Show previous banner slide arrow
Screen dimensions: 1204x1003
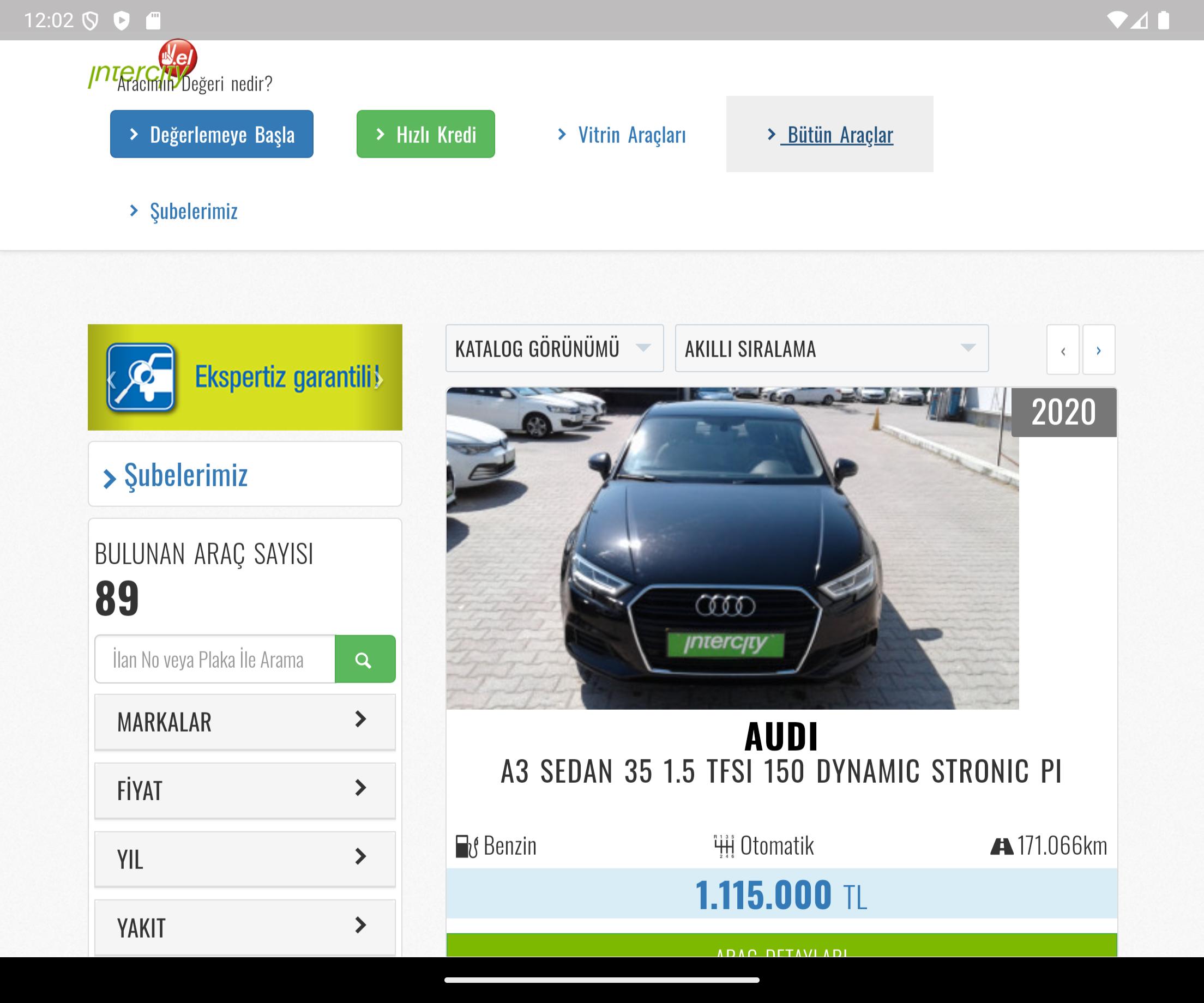point(111,379)
